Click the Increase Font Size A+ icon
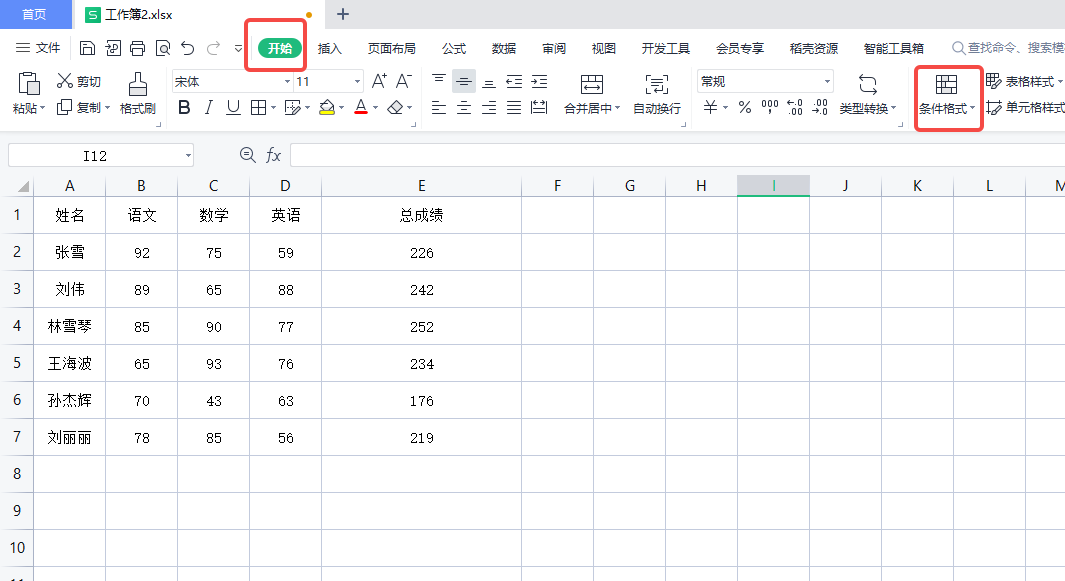Screen dimensions: 1065x581 379,81
